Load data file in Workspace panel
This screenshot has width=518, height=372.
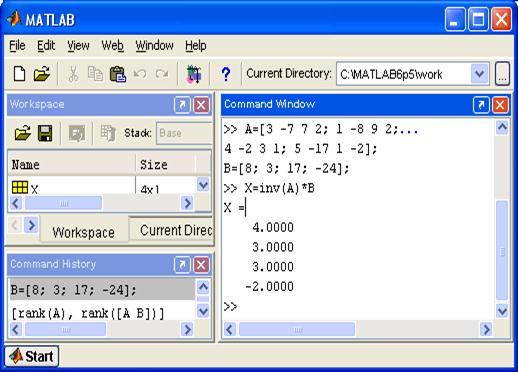point(23,133)
